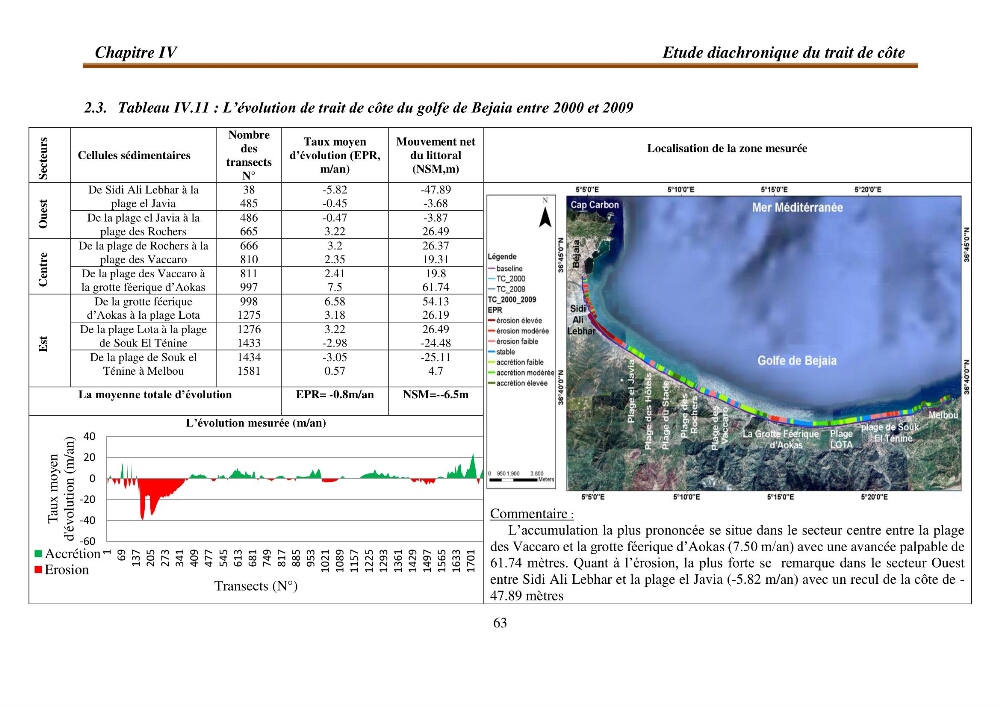Click the 'Plage LOTA' map label
Image resolution: width=1000 pixels, height=707 pixels.
tap(841, 439)
